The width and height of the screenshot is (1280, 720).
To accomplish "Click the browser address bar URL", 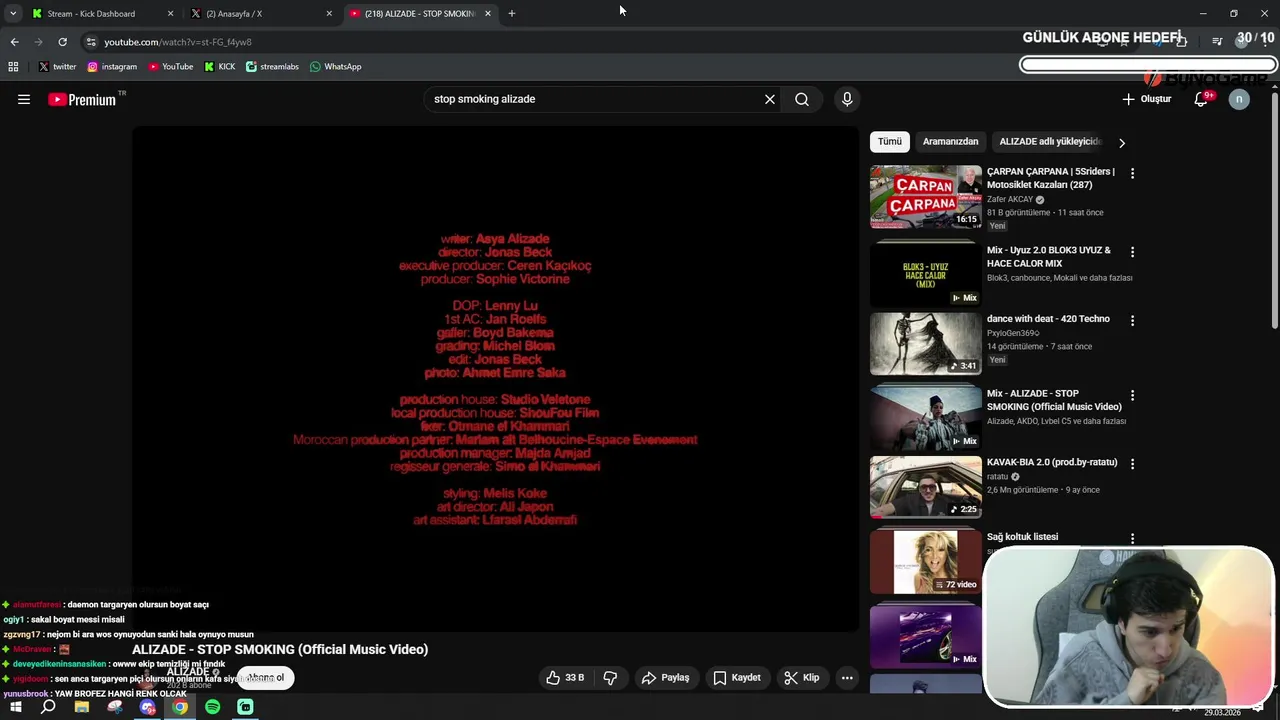I will 178,42.
